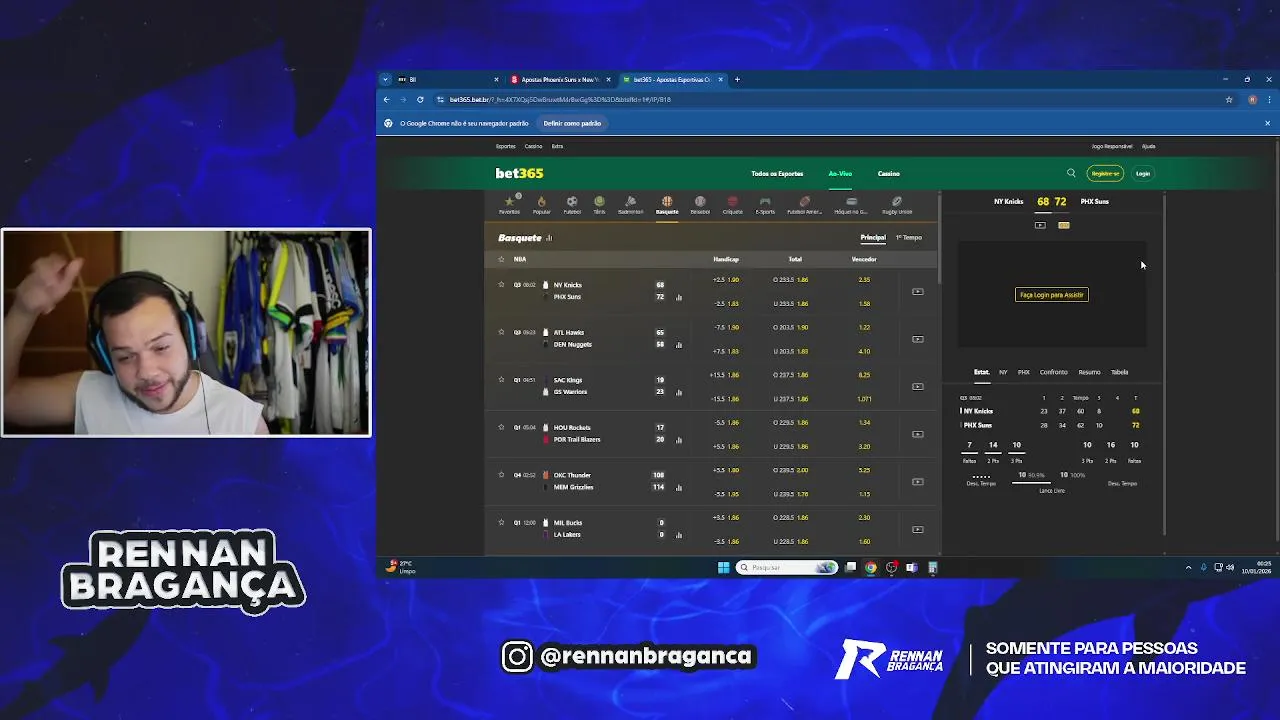1280x720 pixels.
Task: Reload the page with Chrome refresh icon
Action: point(420,99)
